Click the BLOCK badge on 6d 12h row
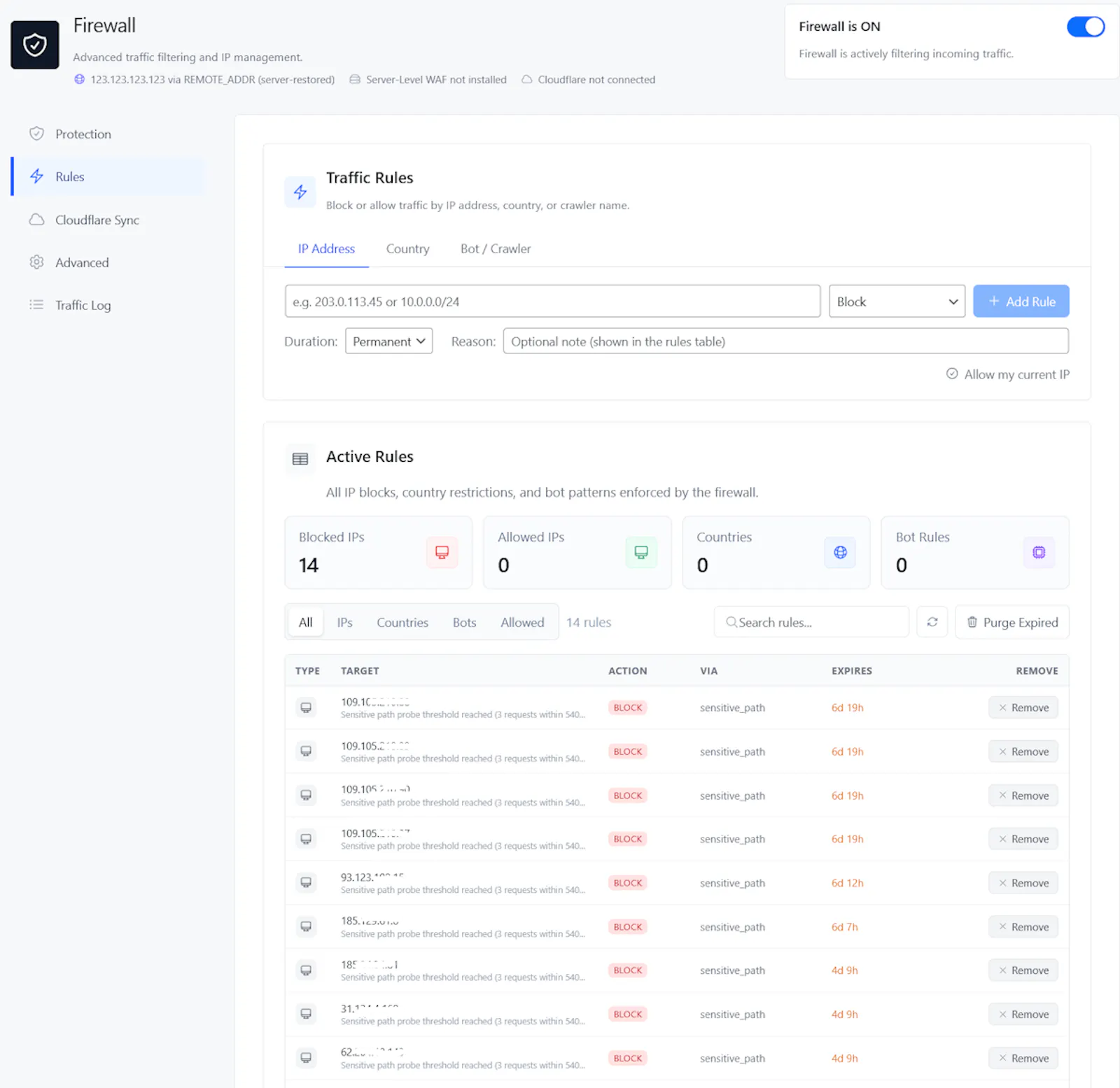 pos(628,883)
